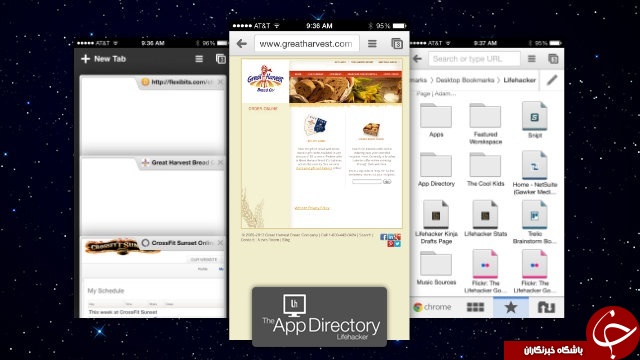Open the App Directory bookmark folder

pos(436,170)
